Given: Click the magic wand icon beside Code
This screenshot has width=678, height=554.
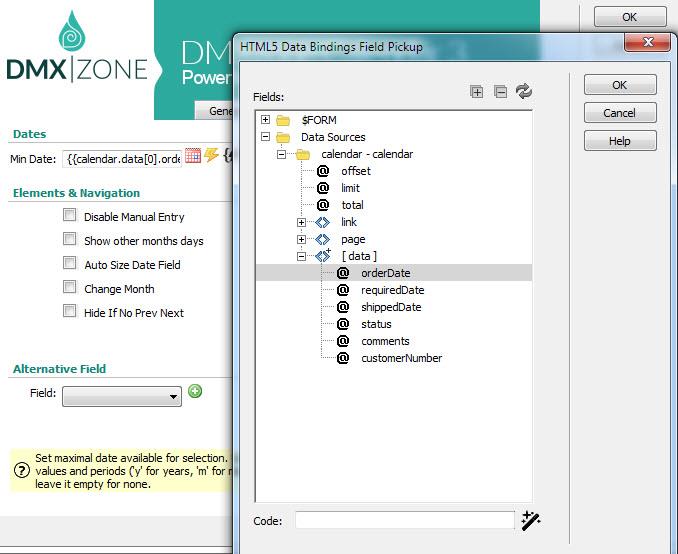Looking at the screenshot, I should [531, 520].
